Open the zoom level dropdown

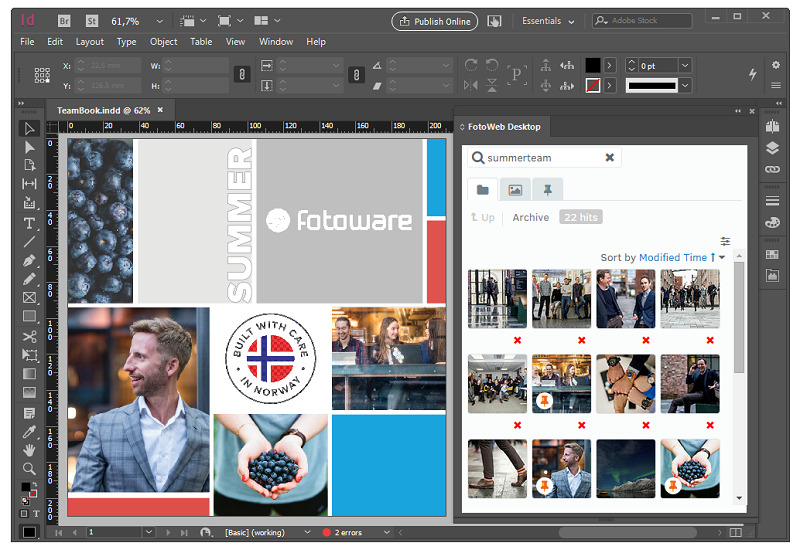[160, 21]
